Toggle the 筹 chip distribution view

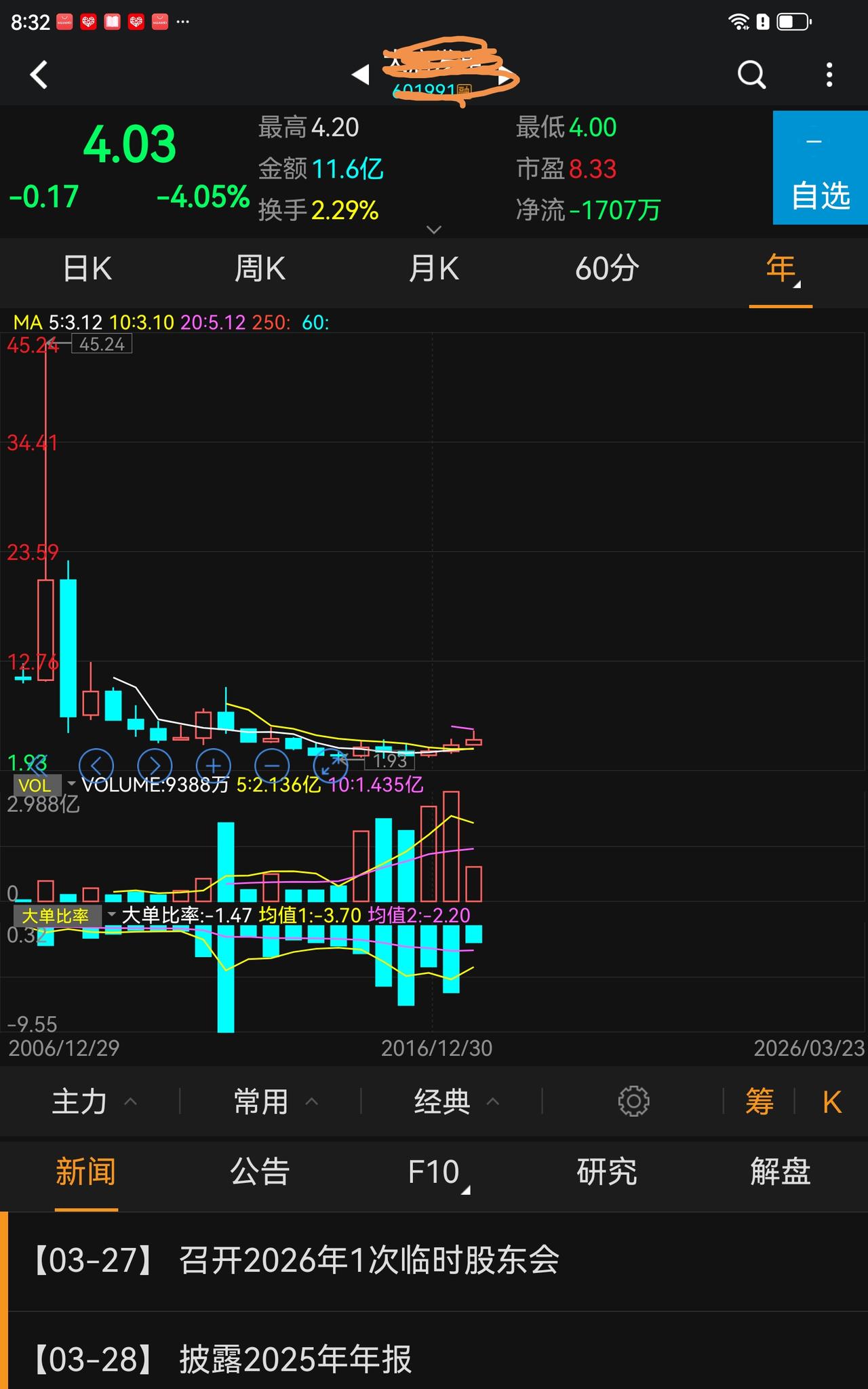(759, 1101)
